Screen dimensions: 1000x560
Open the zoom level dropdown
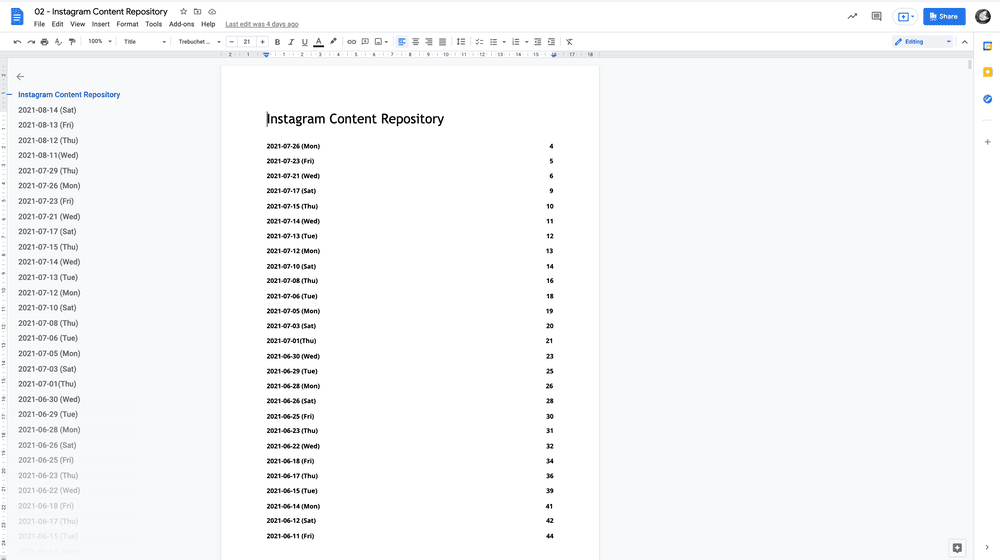tap(100, 42)
